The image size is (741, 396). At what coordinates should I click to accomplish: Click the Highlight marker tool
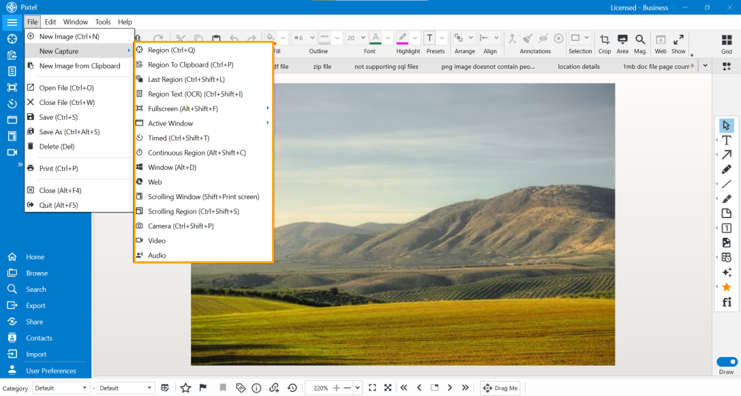pos(402,37)
